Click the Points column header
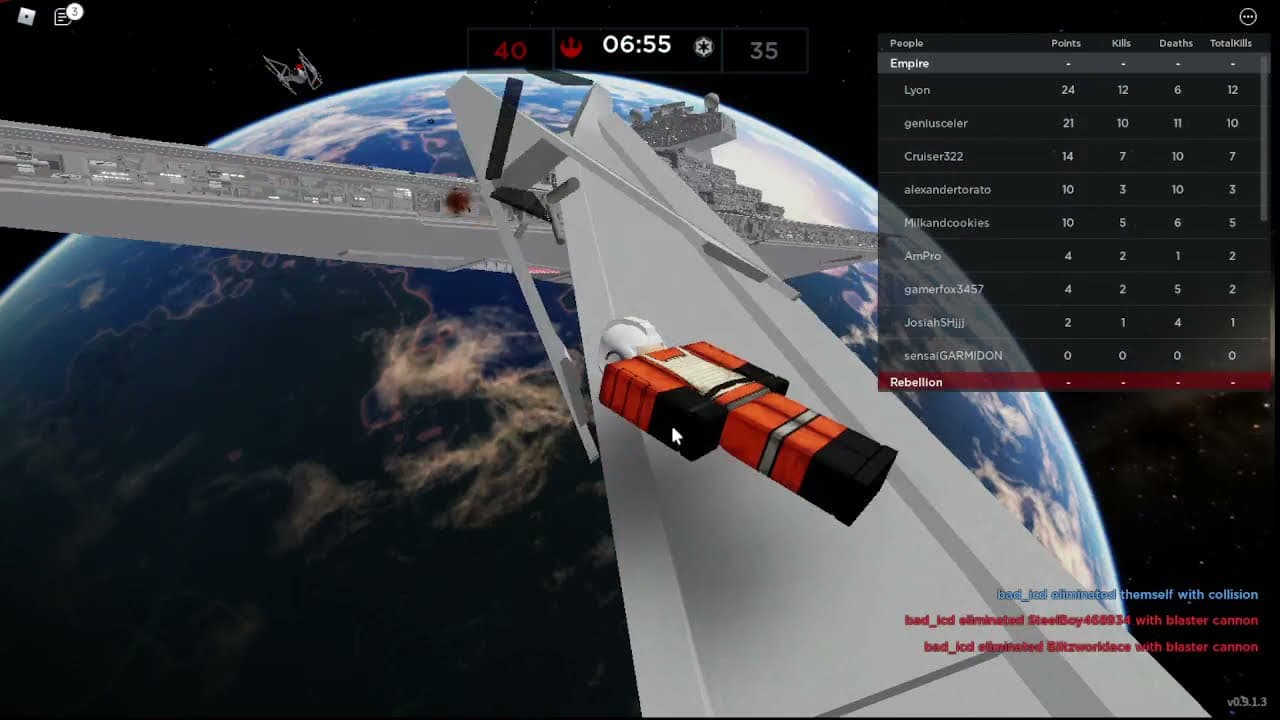The image size is (1280, 720). [x=1066, y=43]
